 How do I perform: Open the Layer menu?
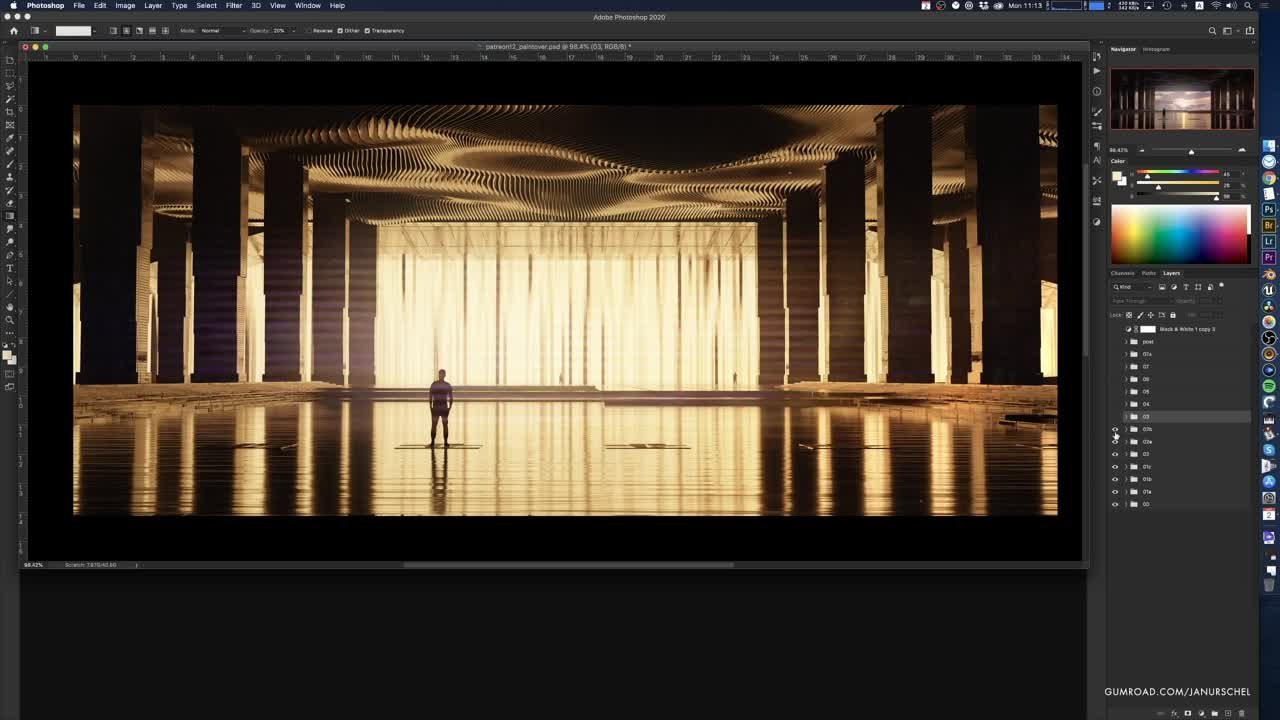click(x=153, y=5)
